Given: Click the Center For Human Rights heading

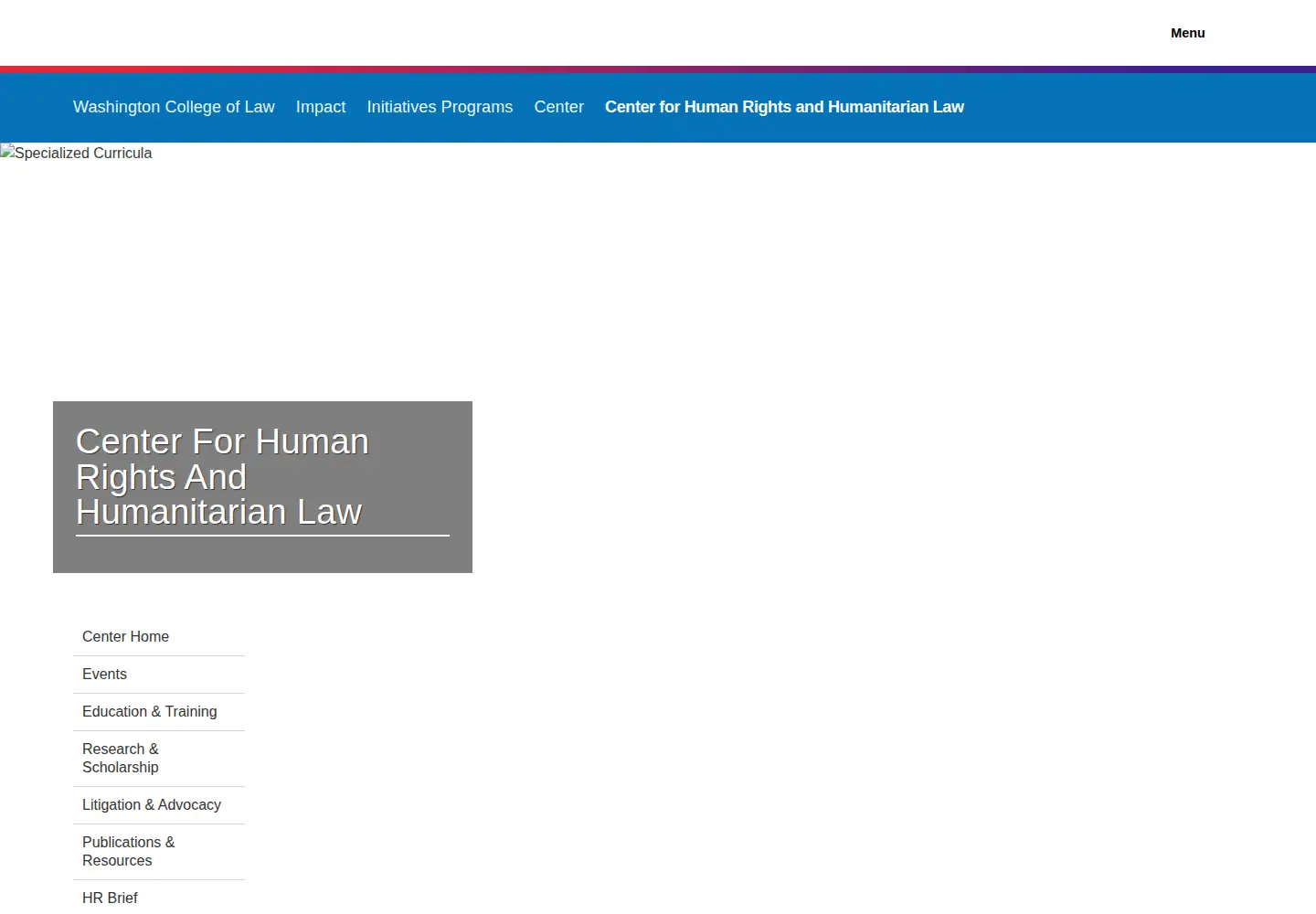Looking at the screenshot, I should pyautogui.click(x=262, y=477).
